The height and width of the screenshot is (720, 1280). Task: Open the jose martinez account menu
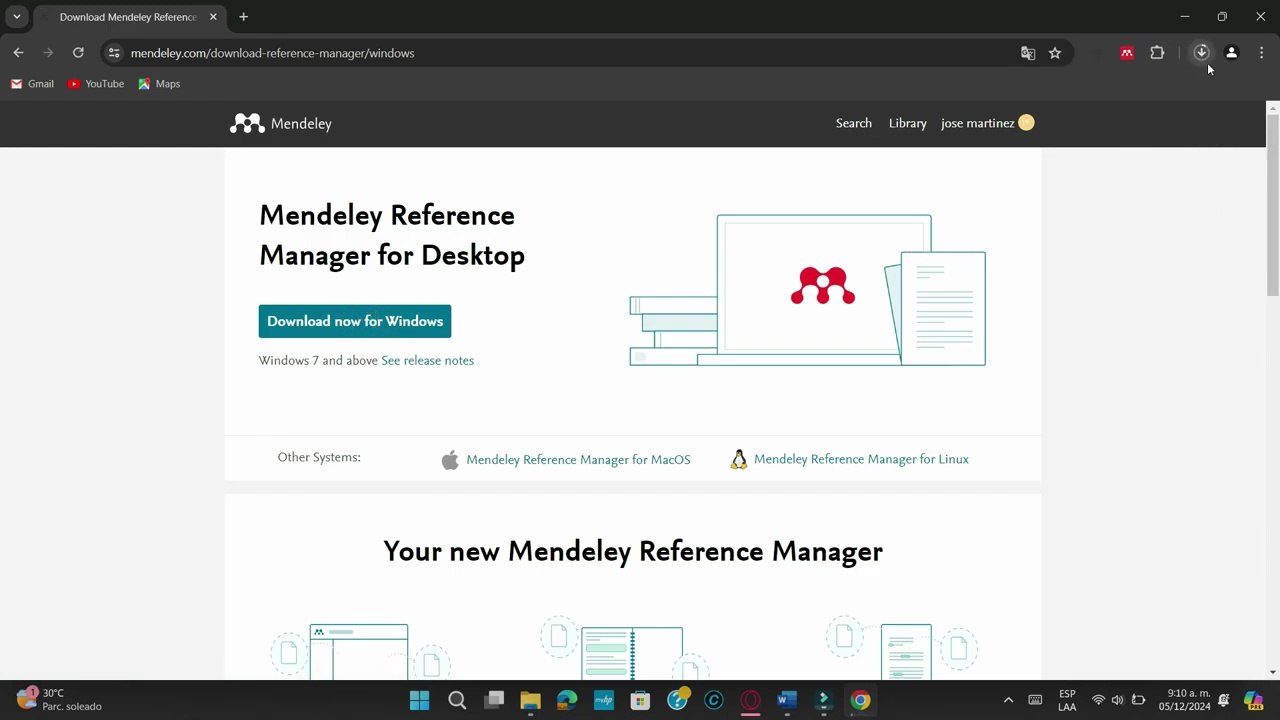coord(988,123)
